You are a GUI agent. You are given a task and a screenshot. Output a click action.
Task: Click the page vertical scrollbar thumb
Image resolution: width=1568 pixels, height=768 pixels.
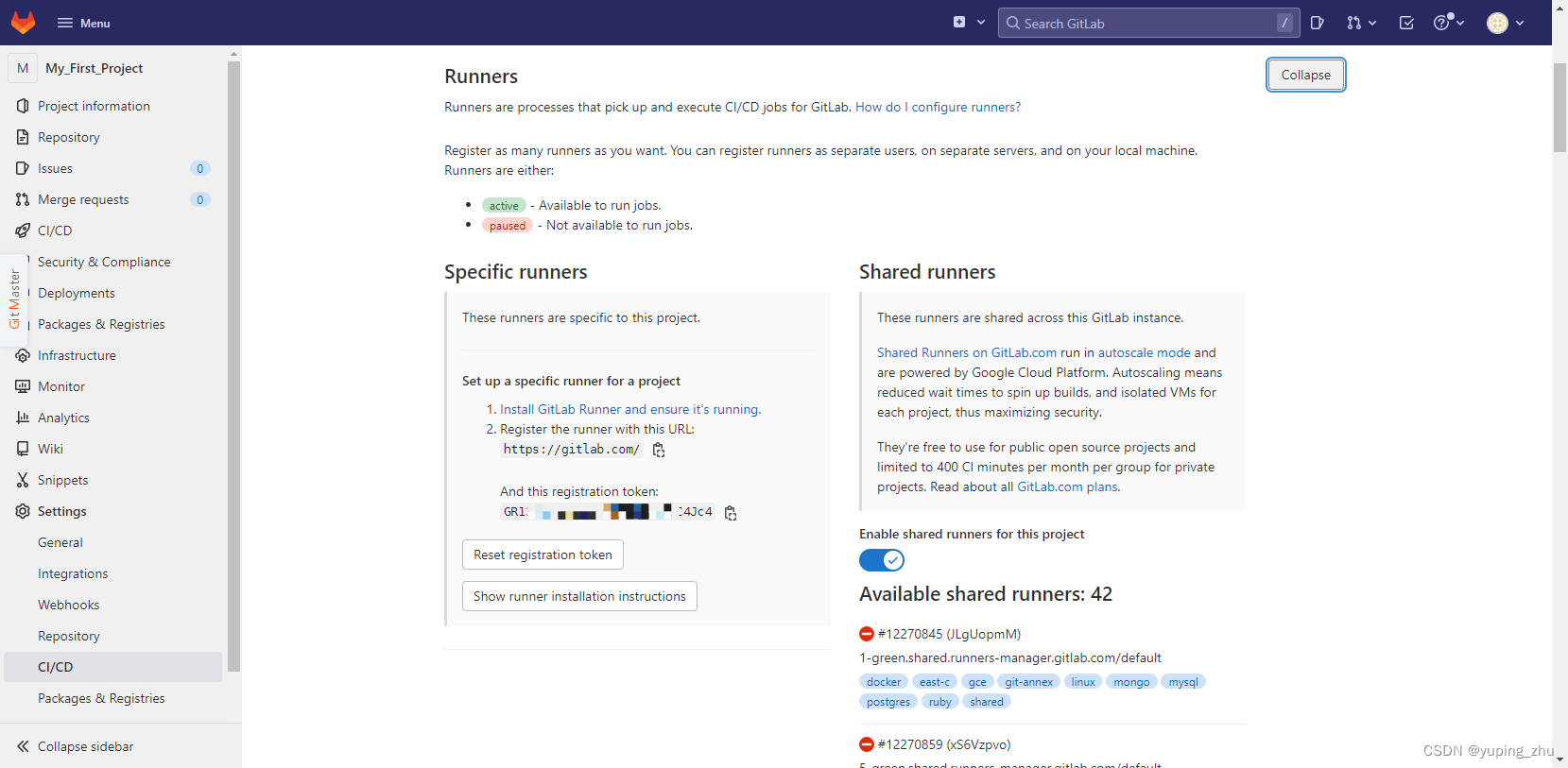pyautogui.click(x=1559, y=107)
